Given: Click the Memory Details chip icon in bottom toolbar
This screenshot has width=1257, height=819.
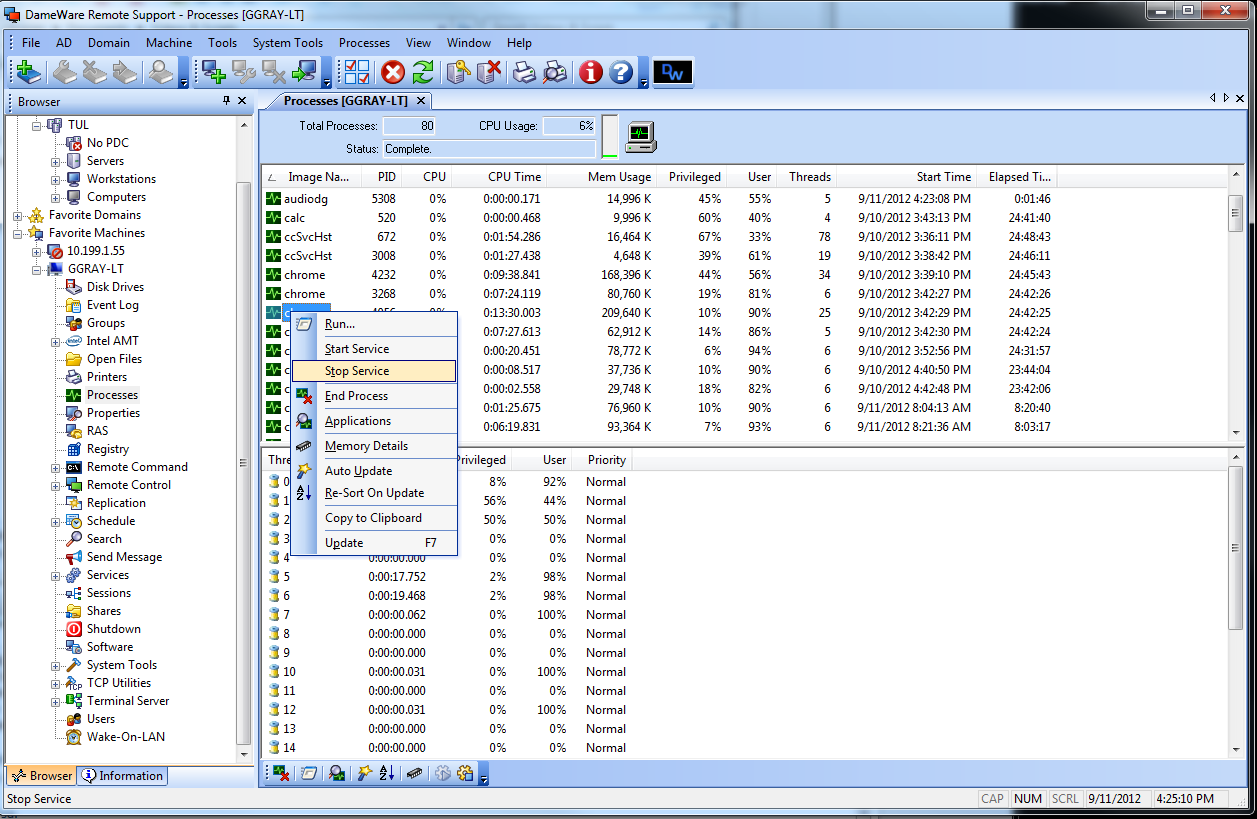Looking at the screenshot, I should coord(414,773).
